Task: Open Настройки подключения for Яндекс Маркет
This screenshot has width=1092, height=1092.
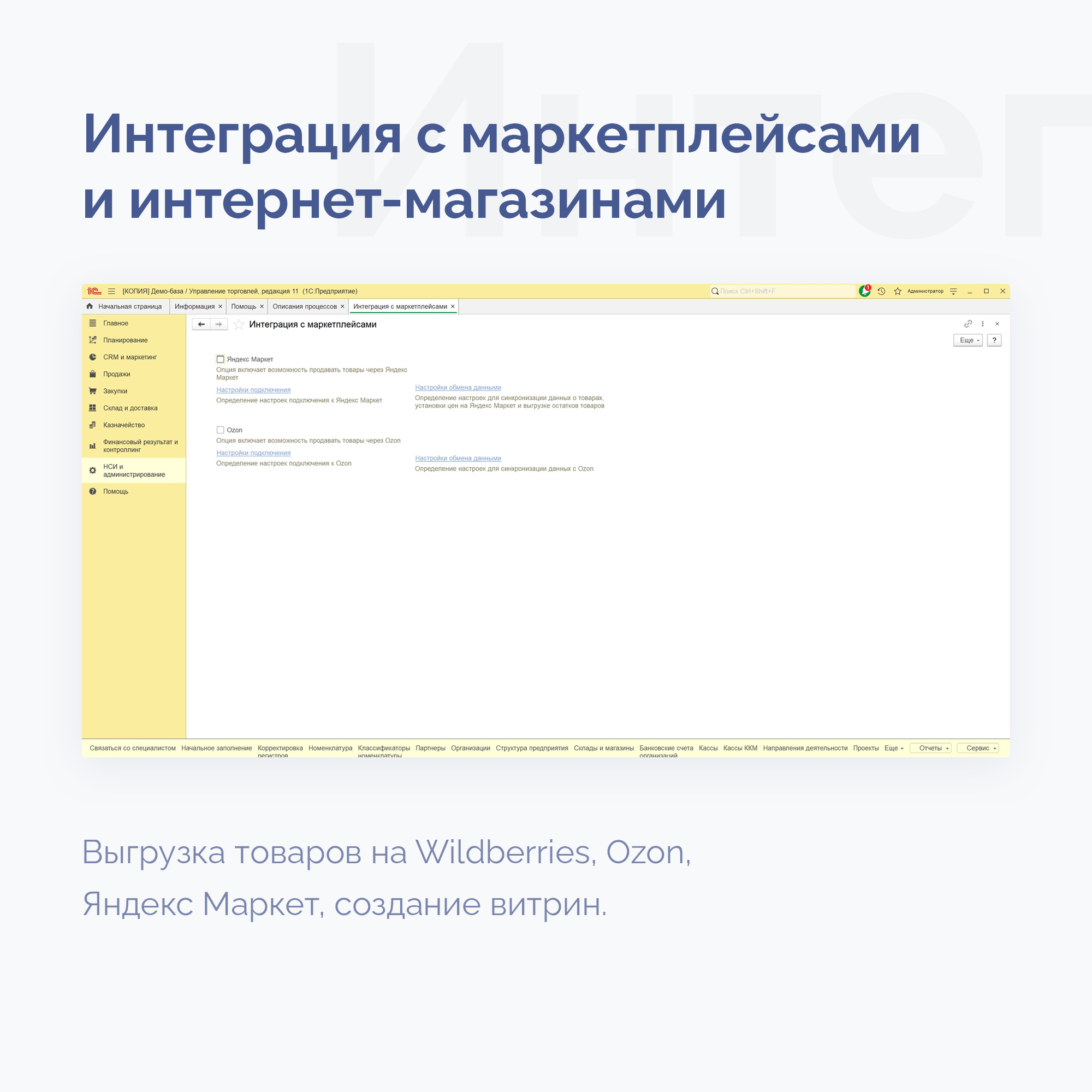Action: tap(253, 389)
